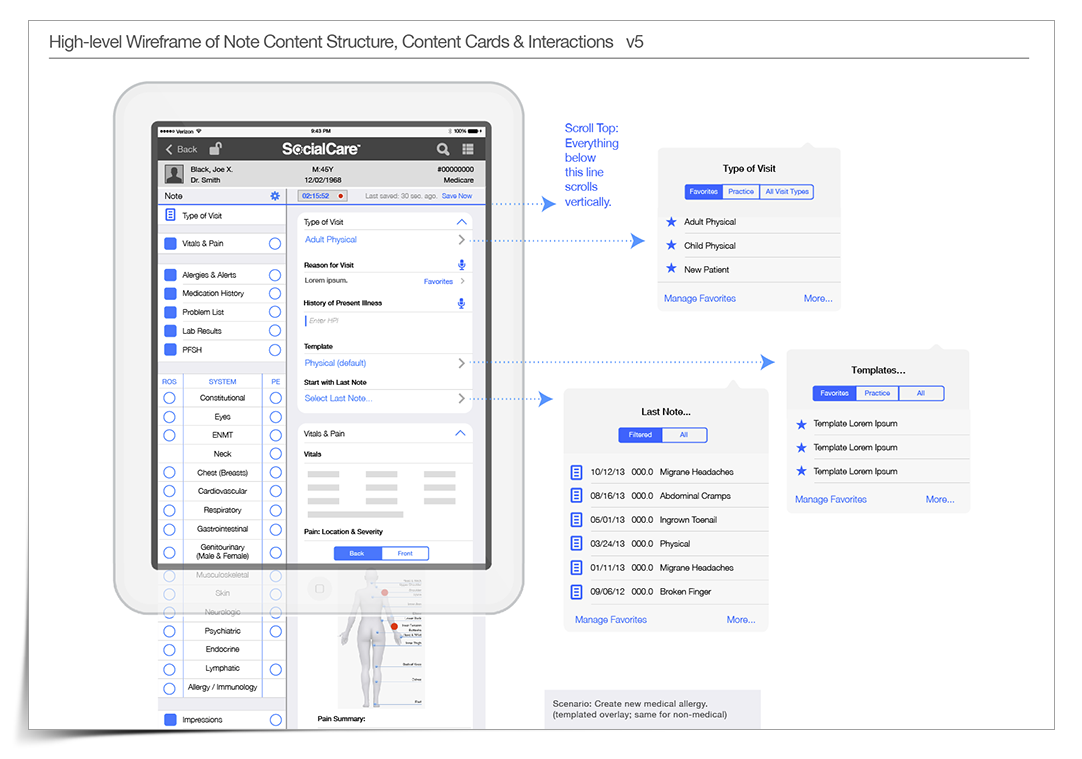Click Save Now link
The width and height of the screenshot is (1082, 759).
457,196
